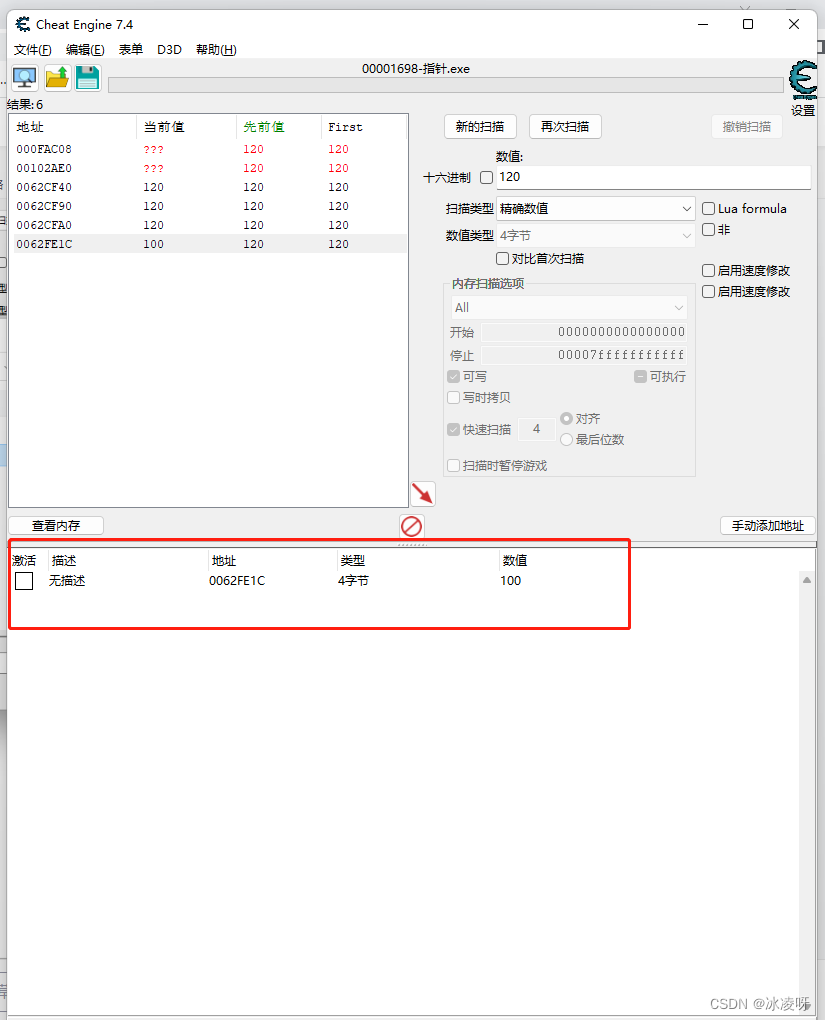Enable the 对比首次扫描 checkbox
Image resolution: width=825 pixels, height=1020 pixels.
coord(502,259)
